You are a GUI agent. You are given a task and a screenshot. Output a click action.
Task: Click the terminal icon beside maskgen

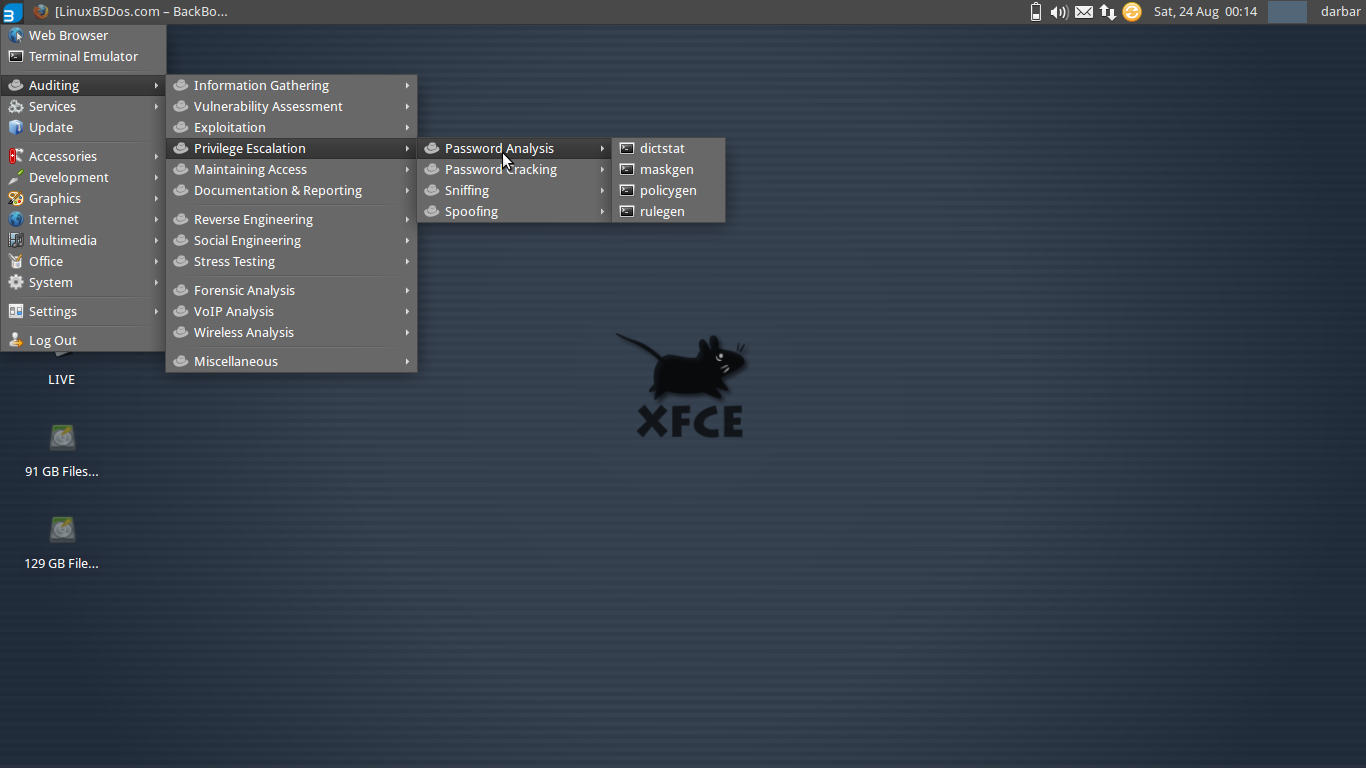pos(627,169)
